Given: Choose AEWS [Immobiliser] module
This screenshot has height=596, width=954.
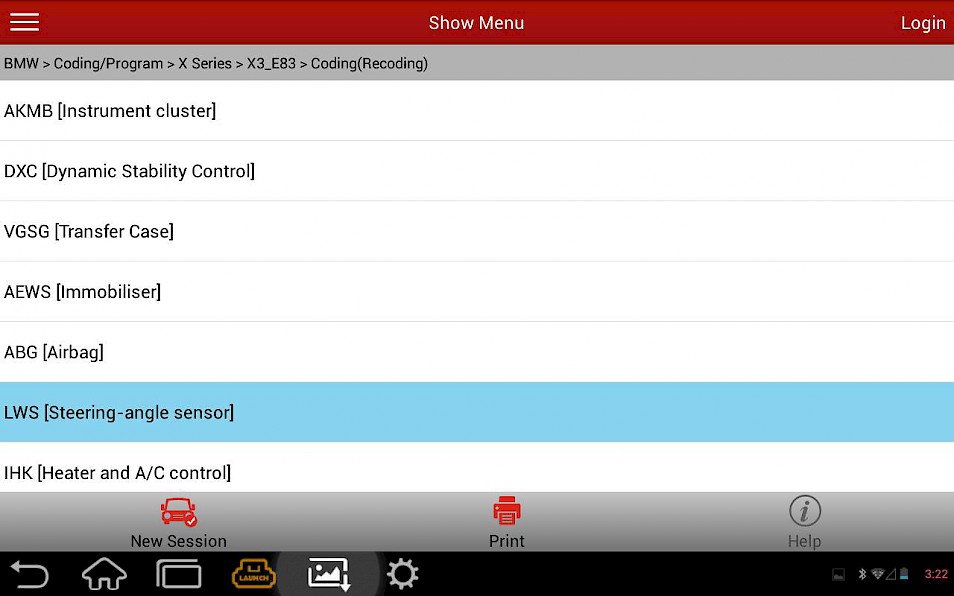Looking at the screenshot, I should 477,291.
